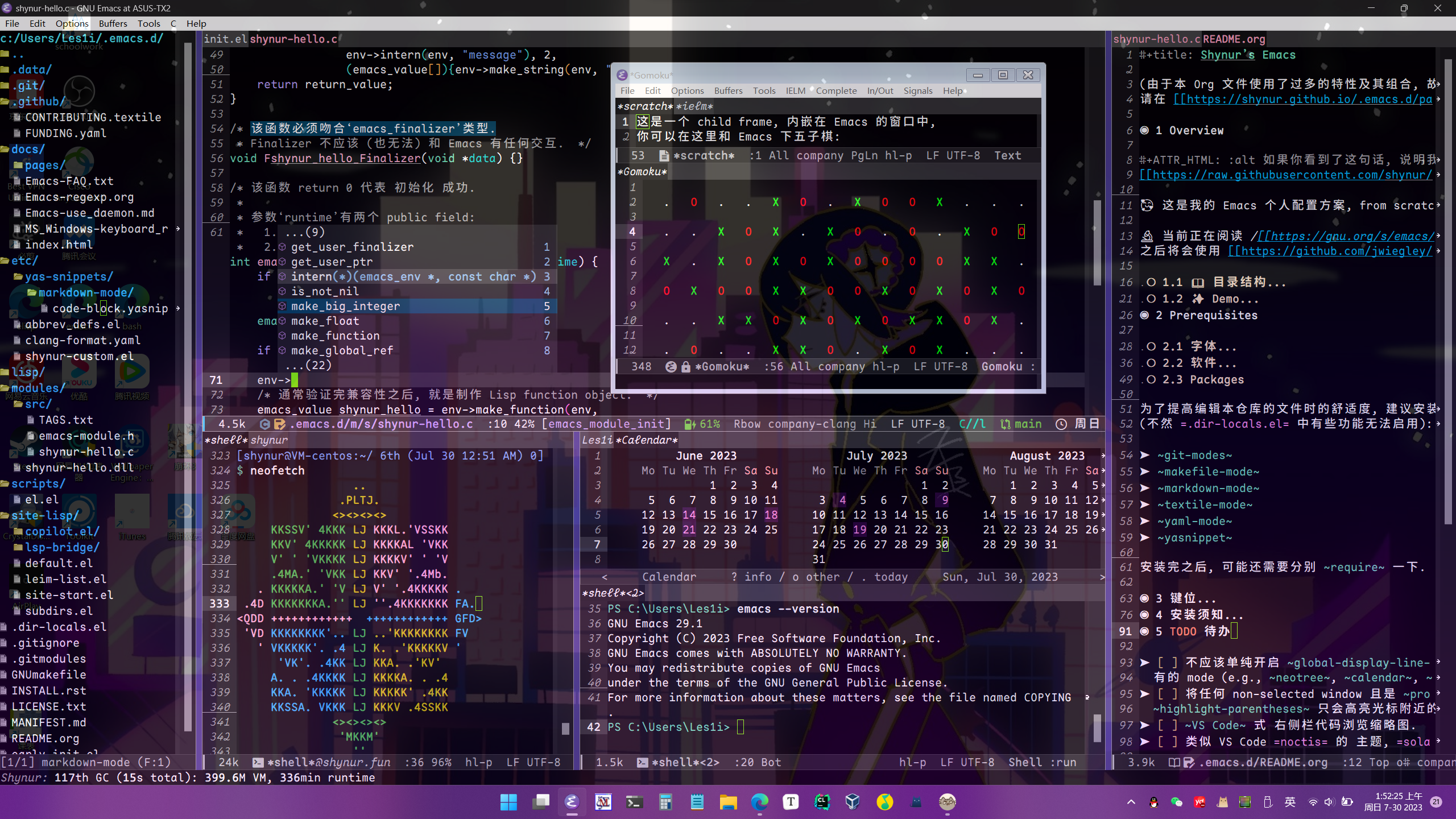Screen dimensions: 1456x819
Task: Click the "today" button in the Calendar mode line
Action: coord(891,577)
